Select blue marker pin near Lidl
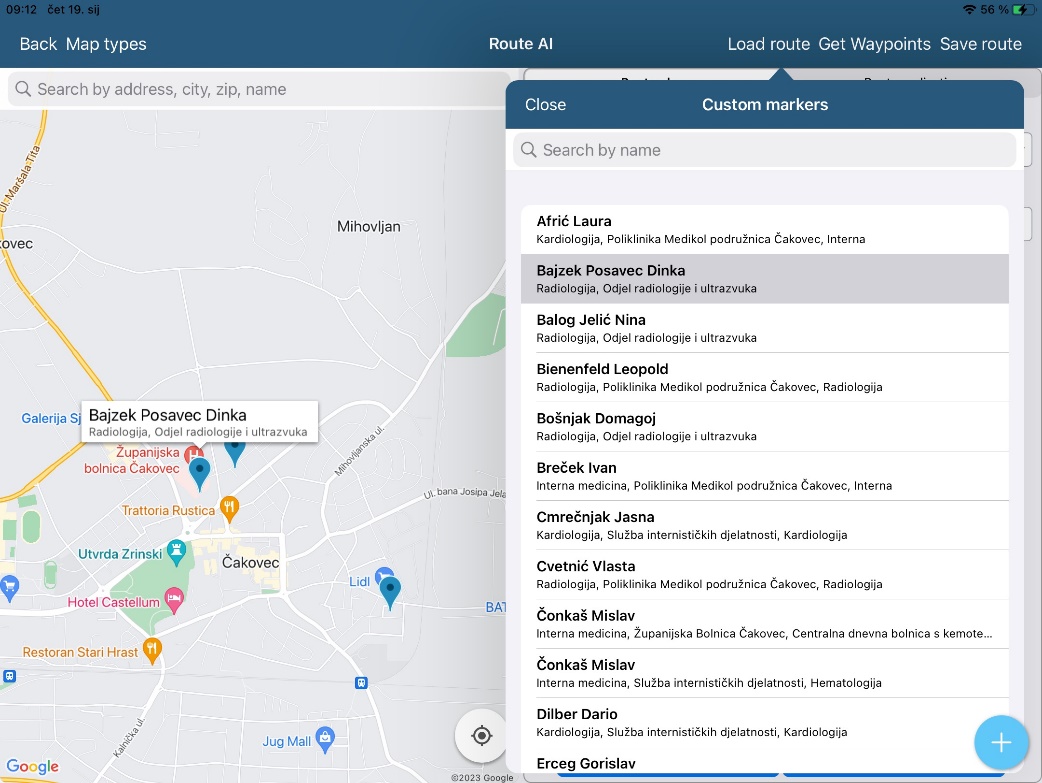1042x783 pixels. pyautogui.click(x=390, y=591)
